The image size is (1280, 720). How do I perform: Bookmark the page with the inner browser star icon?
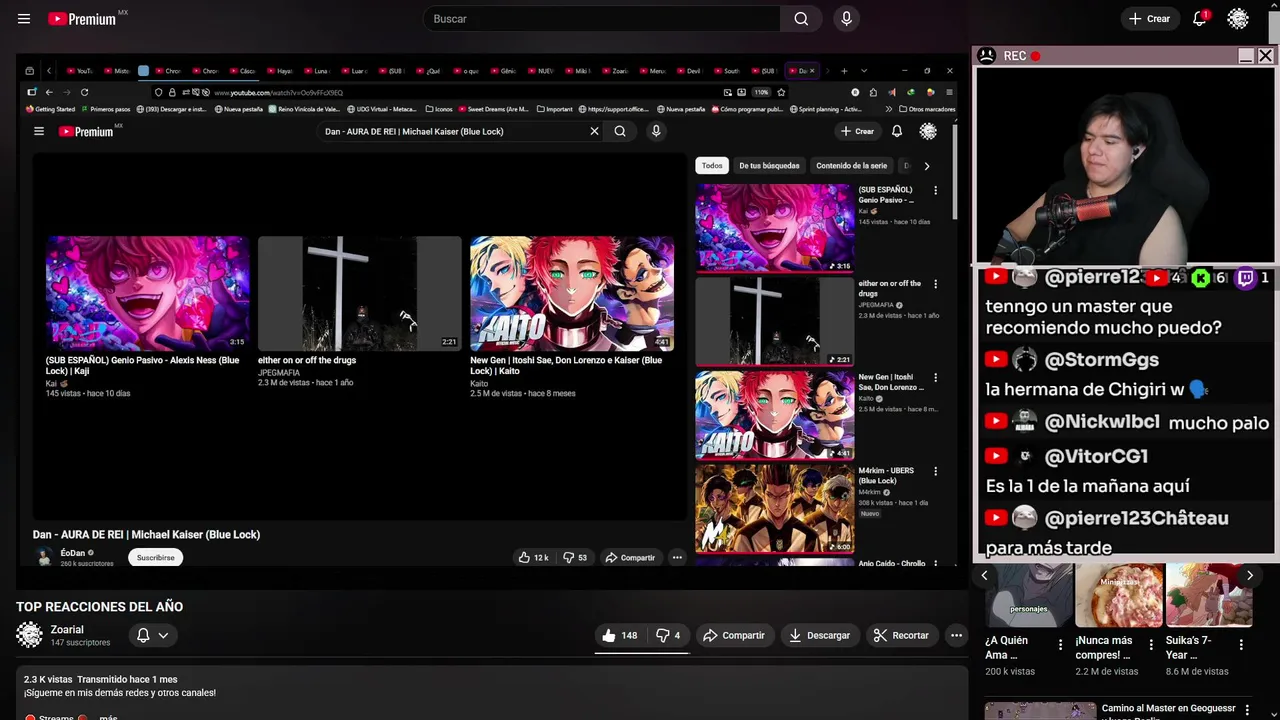click(781, 92)
